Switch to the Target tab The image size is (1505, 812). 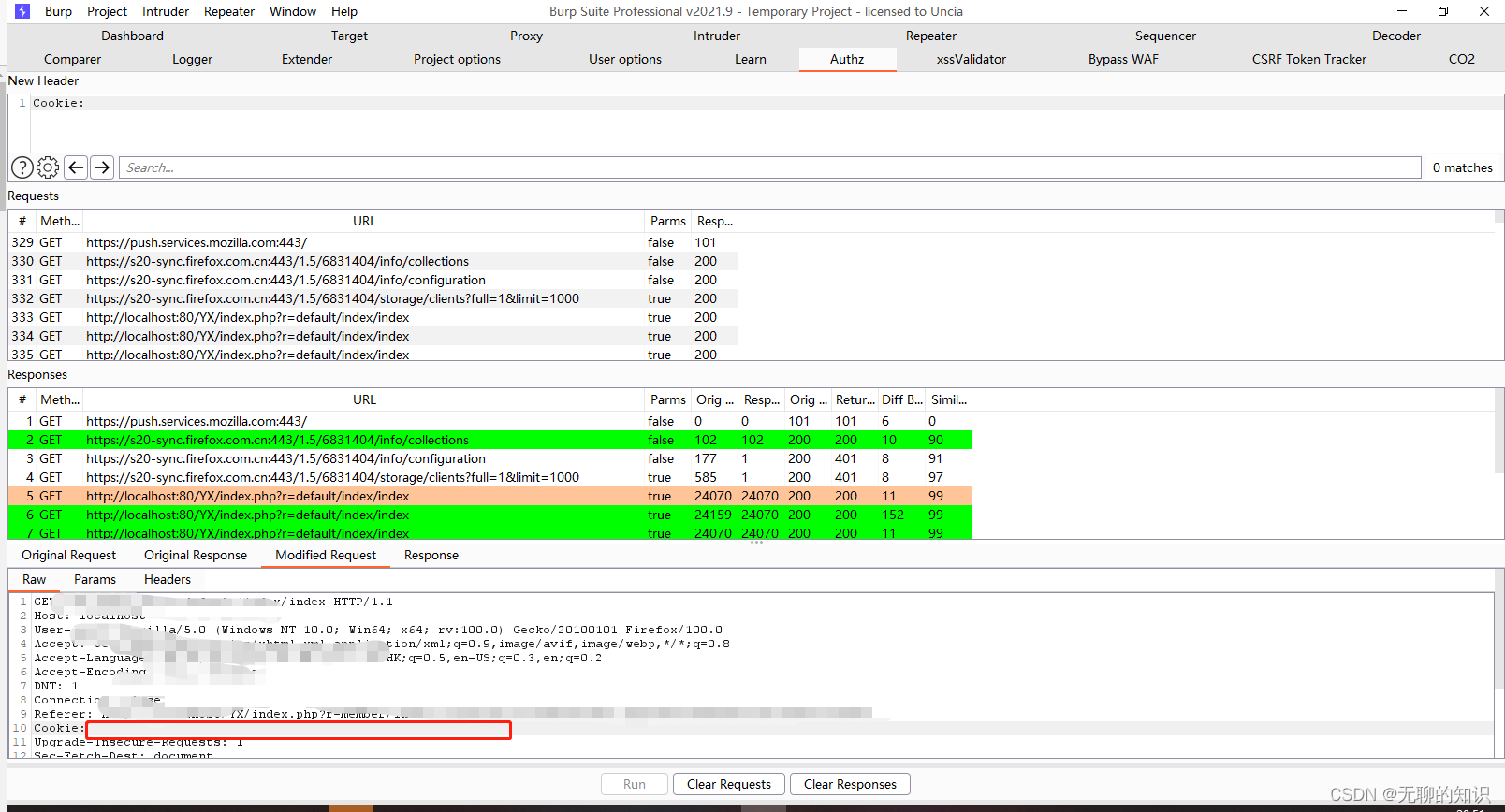tap(349, 36)
